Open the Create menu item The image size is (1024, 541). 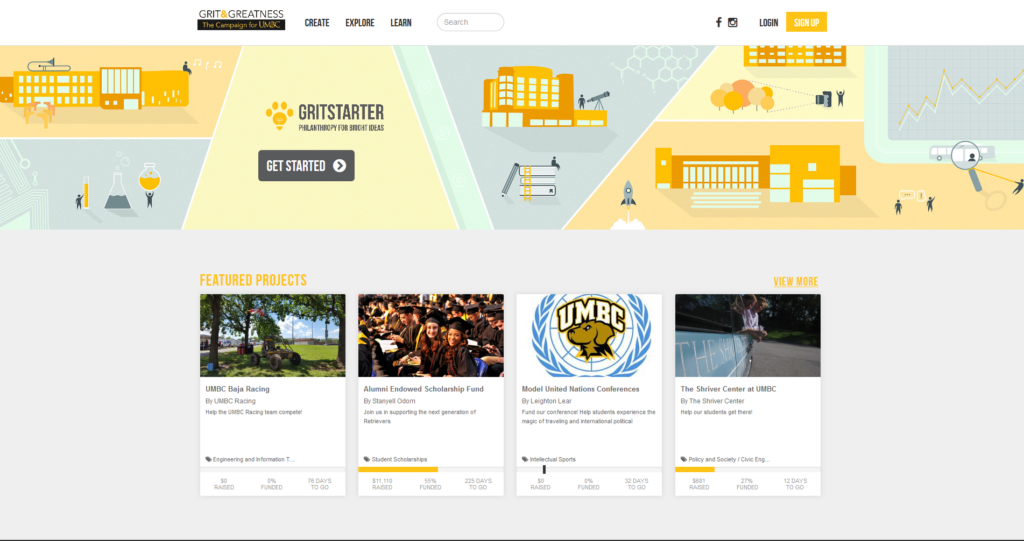[317, 23]
